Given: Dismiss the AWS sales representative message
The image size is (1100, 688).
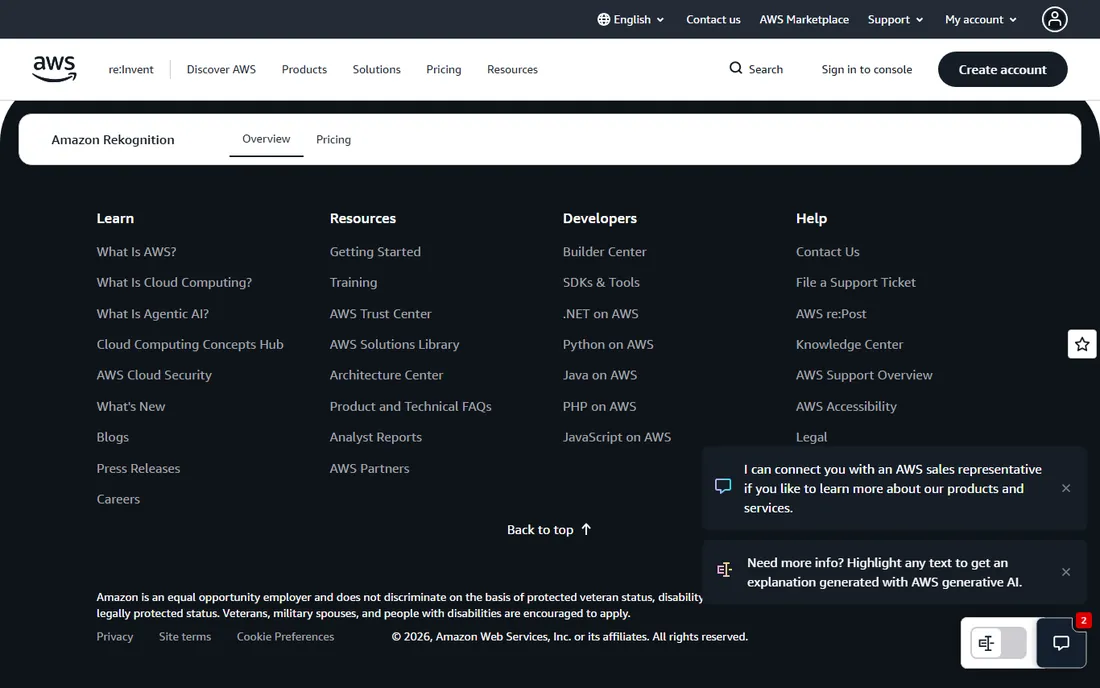Looking at the screenshot, I should [1066, 488].
